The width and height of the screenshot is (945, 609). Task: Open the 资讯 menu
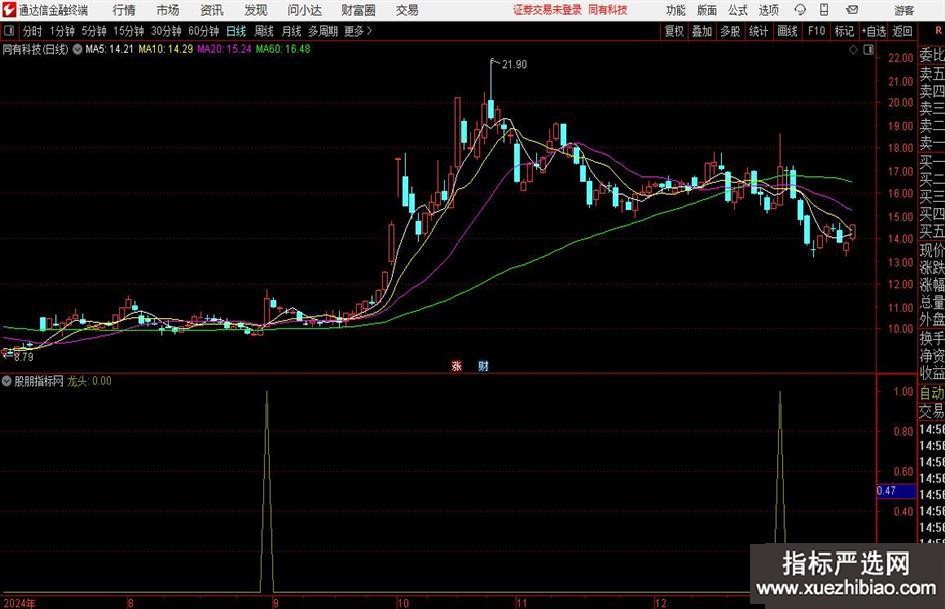point(212,10)
